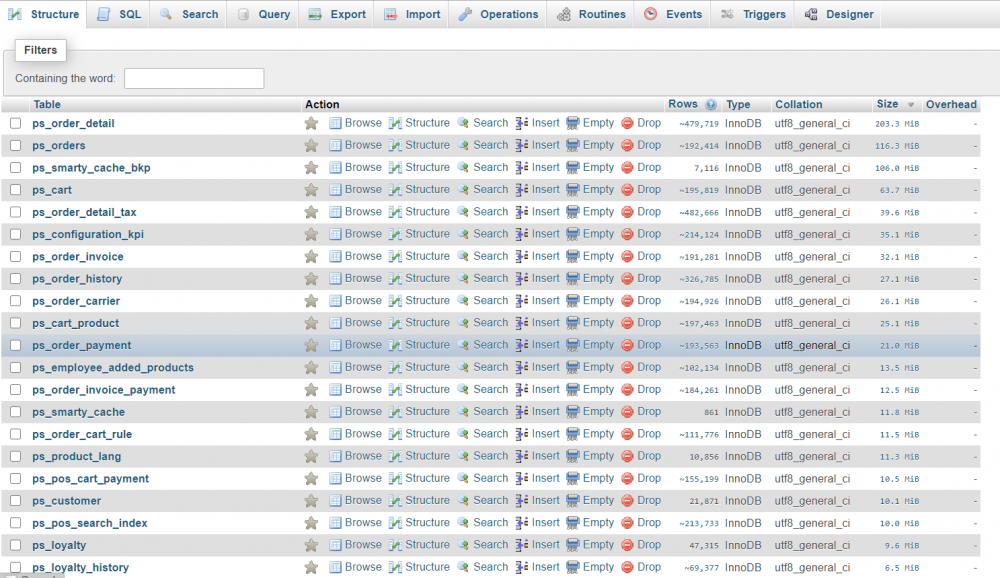Open the Triggers tab
1000x578 pixels.
(753, 14)
